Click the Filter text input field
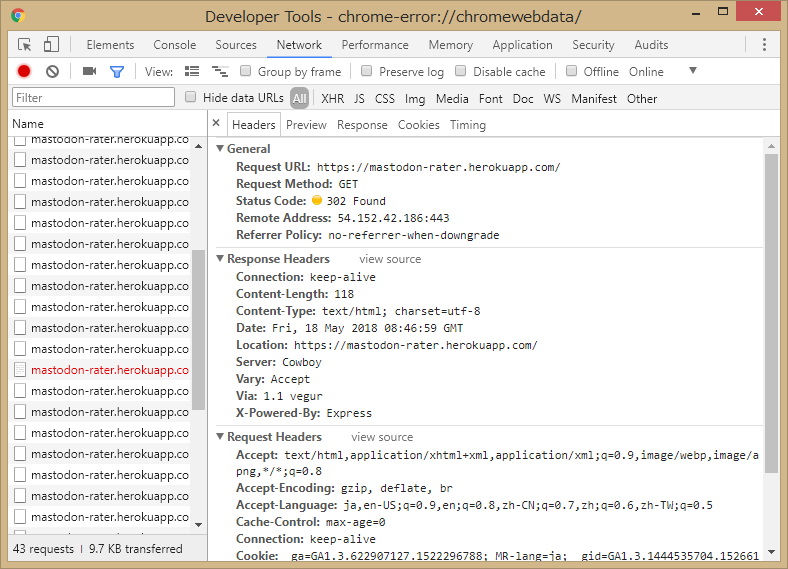Image resolution: width=788 pixels, height=569 pixels. (93, 98)
